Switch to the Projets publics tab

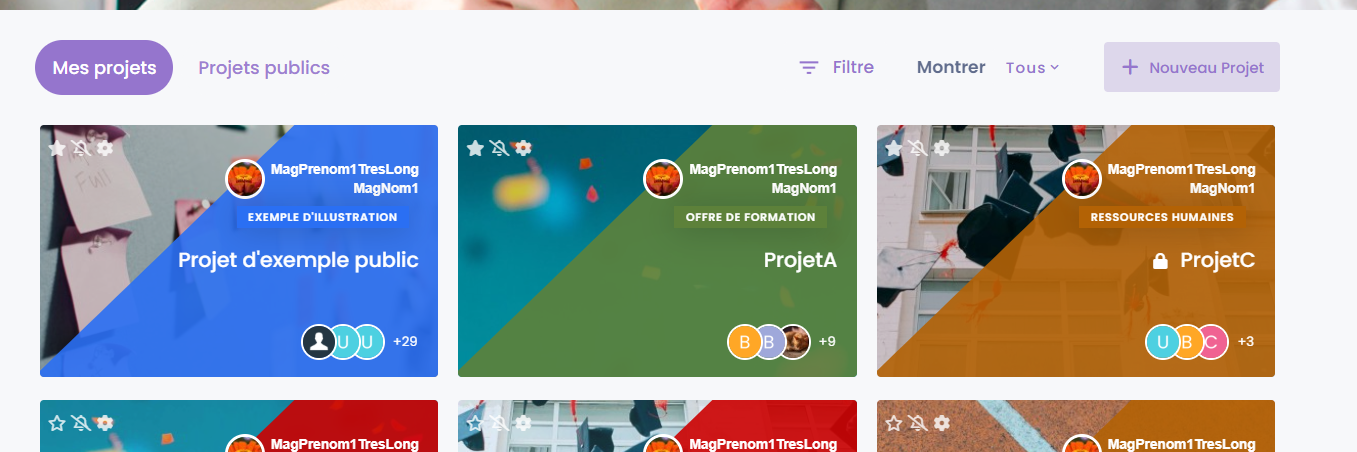pos(264,68)
